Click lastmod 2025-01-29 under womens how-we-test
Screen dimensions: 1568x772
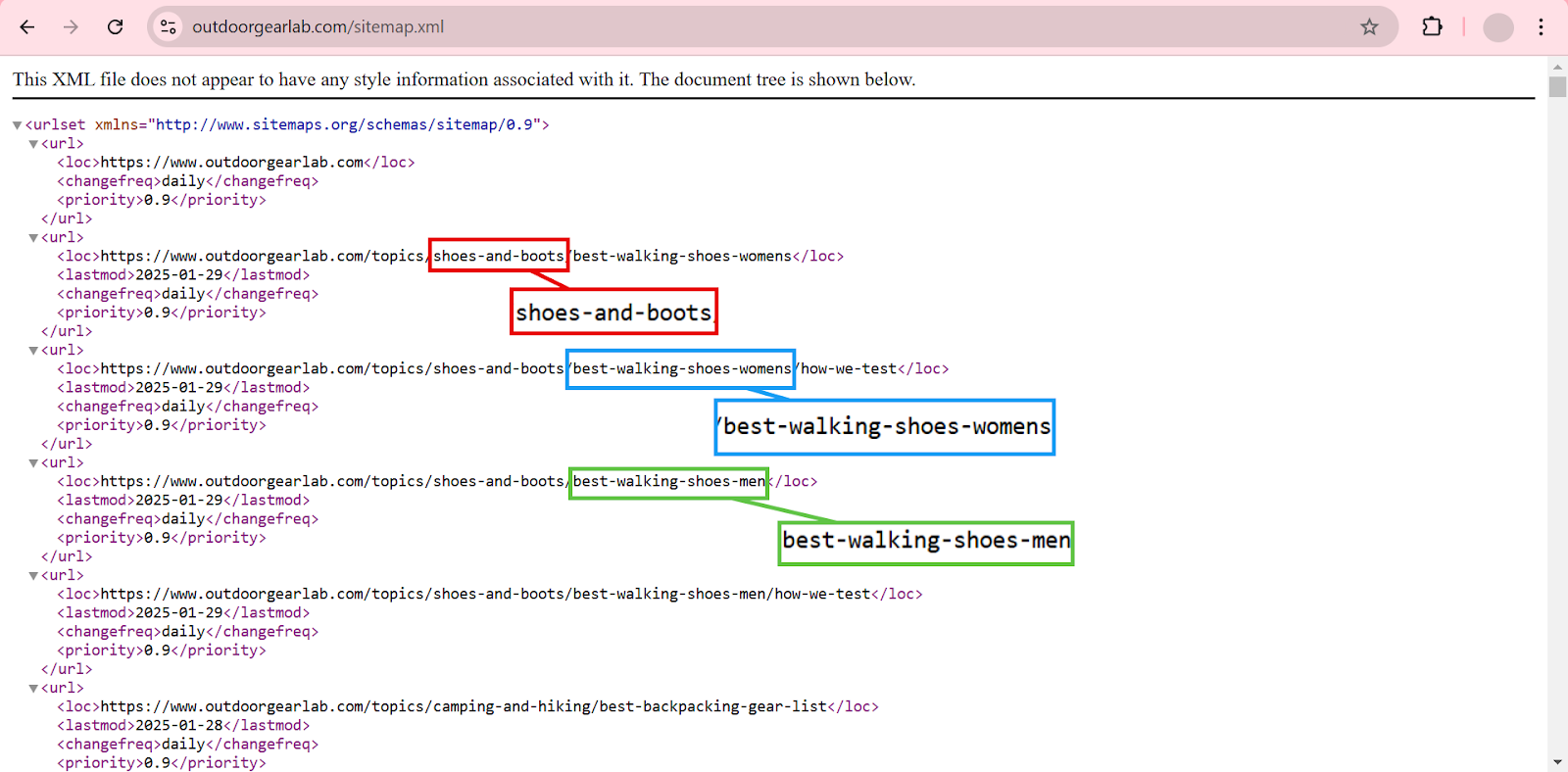pyautogui.click(x=183, y=388)
